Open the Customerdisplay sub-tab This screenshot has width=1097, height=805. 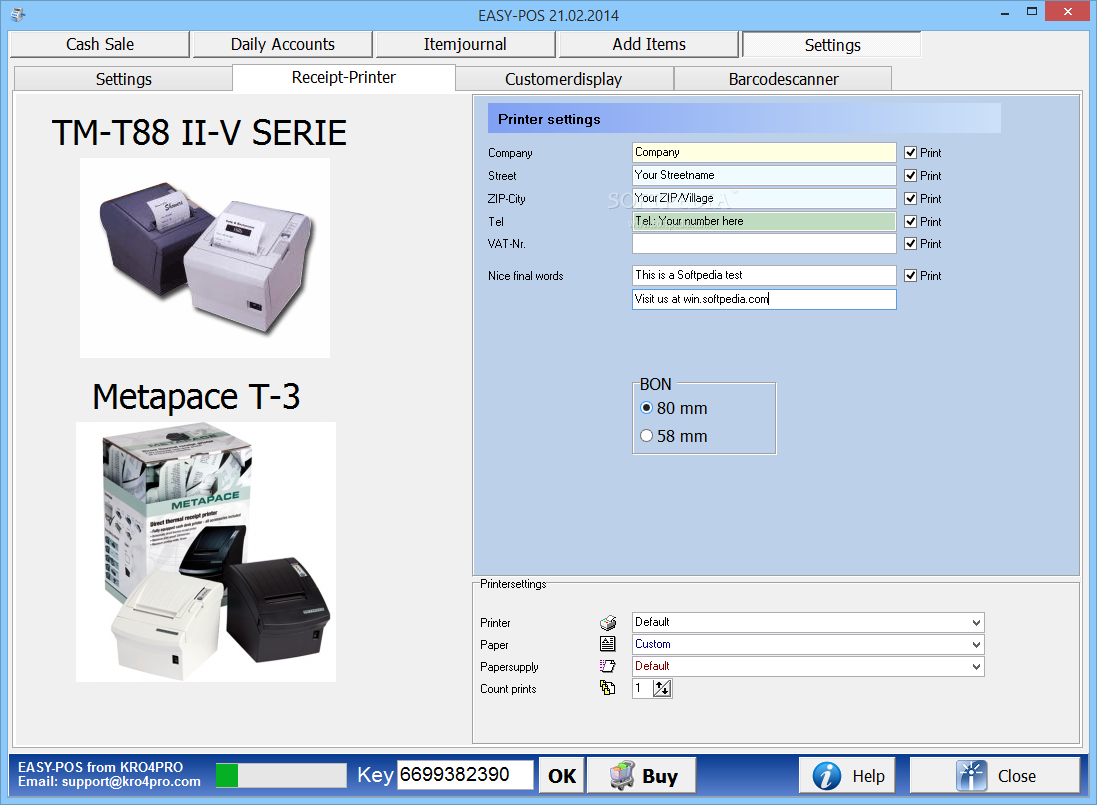(x=564, y=79)
